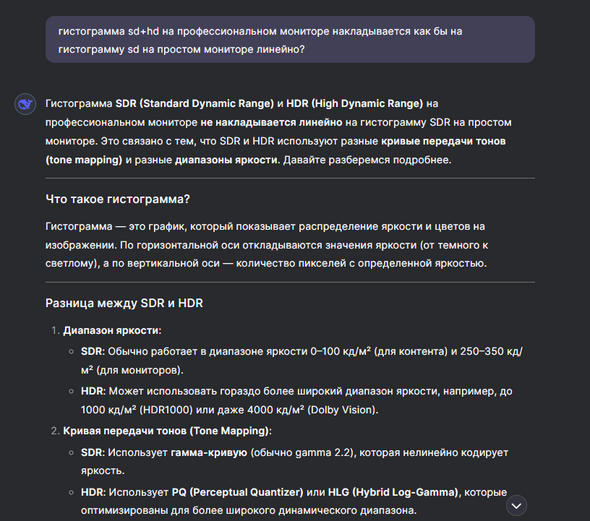
Task: Click bold phrase "диапазоны яркости"
Action: (227, 160)
